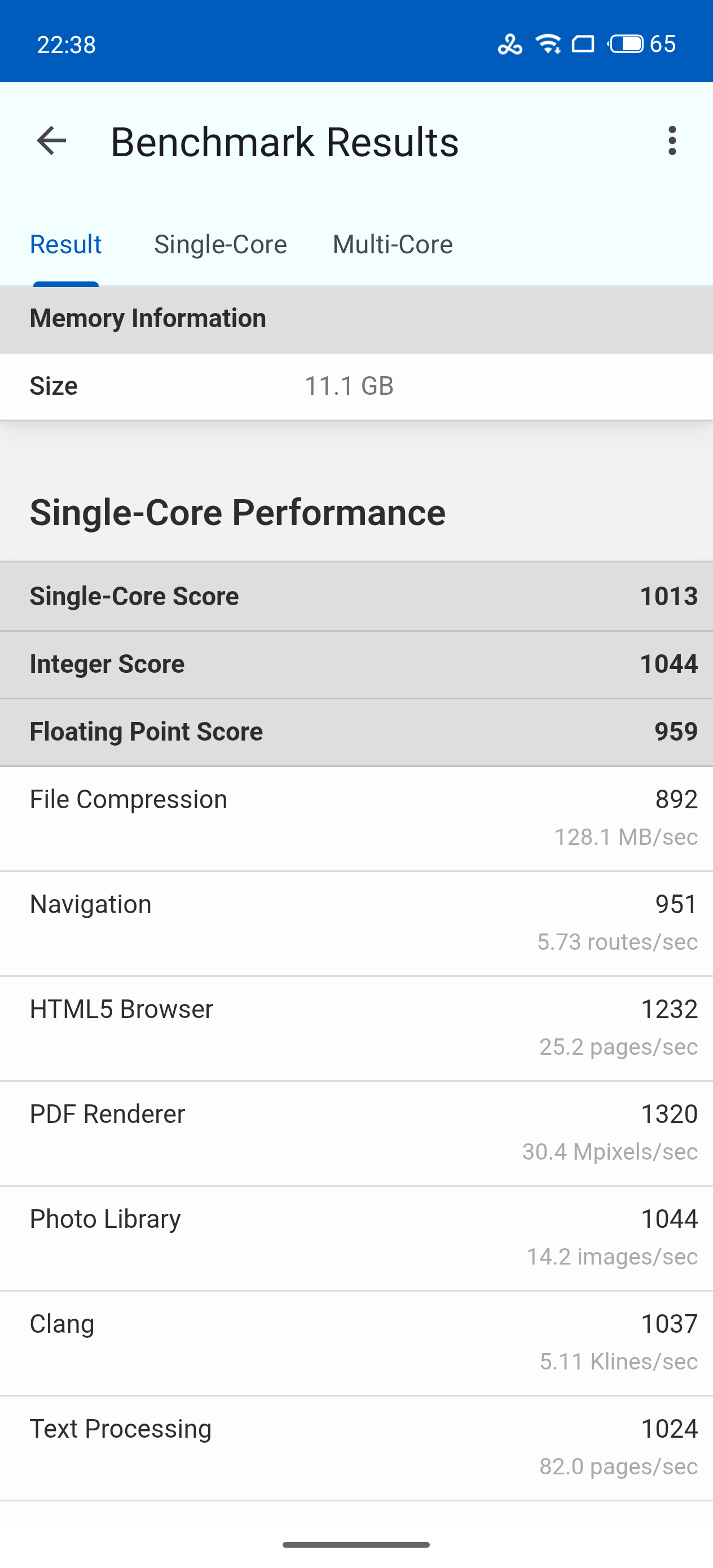
Task: Select the Result tab
Action: click(x=66, y=245)
